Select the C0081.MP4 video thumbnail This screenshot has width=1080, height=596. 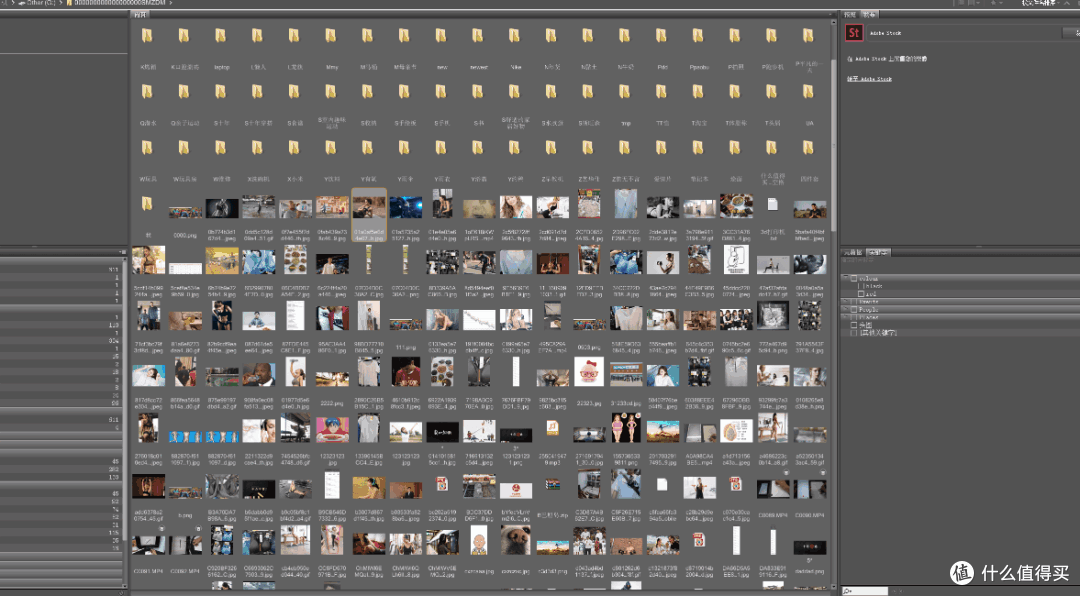click(148, 544)
